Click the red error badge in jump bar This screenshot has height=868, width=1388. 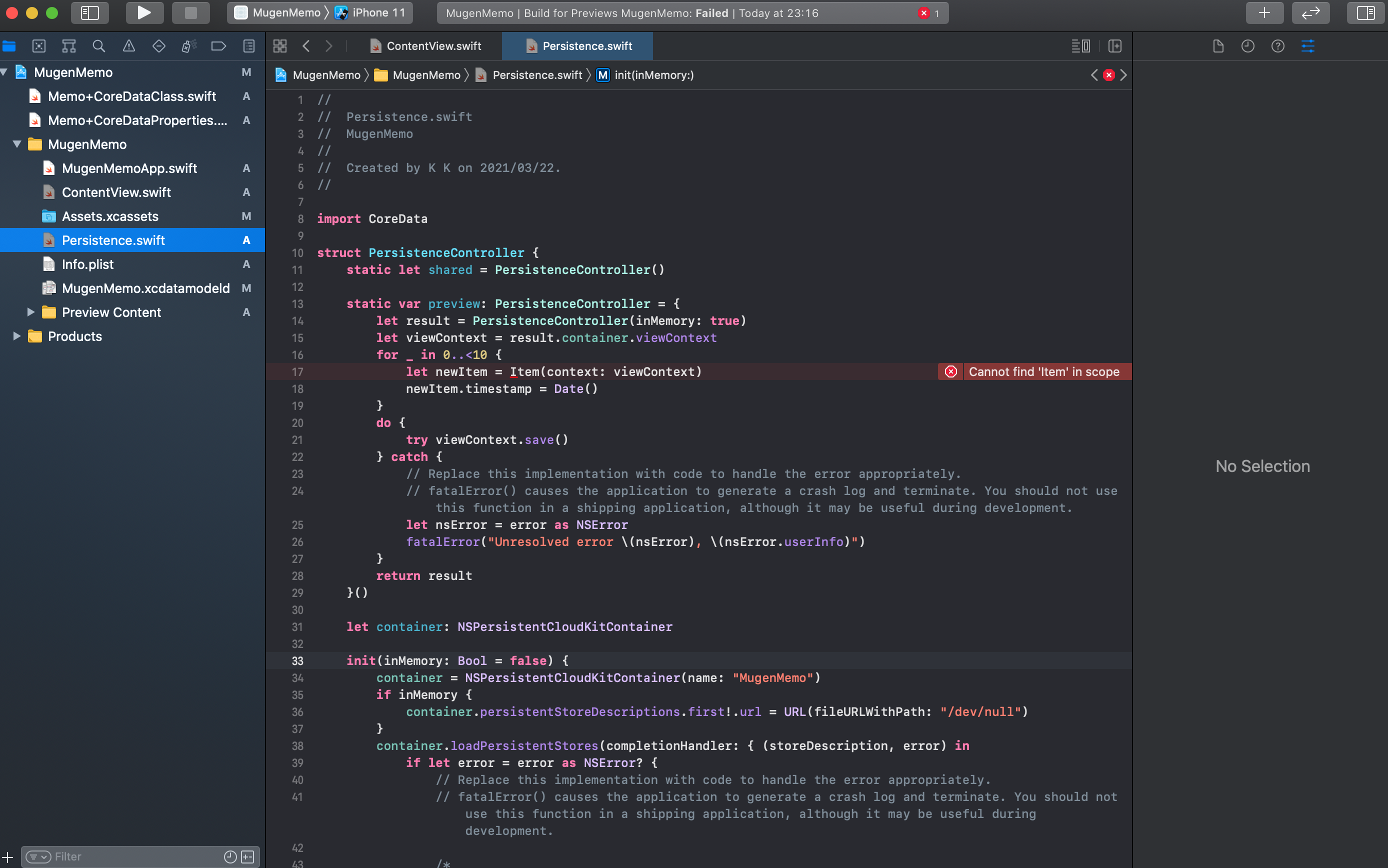click(1109, 75)
